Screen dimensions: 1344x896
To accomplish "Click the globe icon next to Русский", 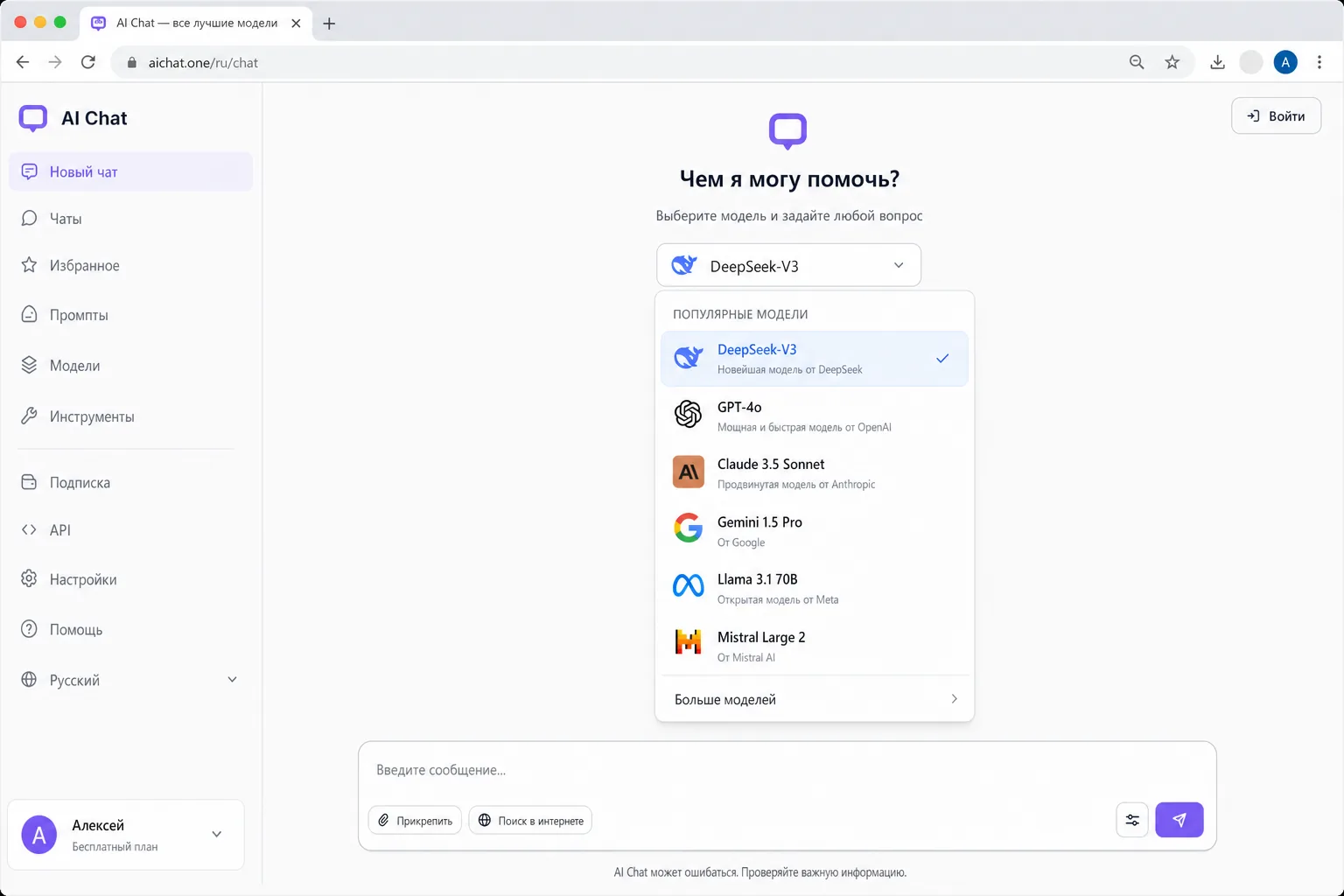I will (x=29, y=680).
